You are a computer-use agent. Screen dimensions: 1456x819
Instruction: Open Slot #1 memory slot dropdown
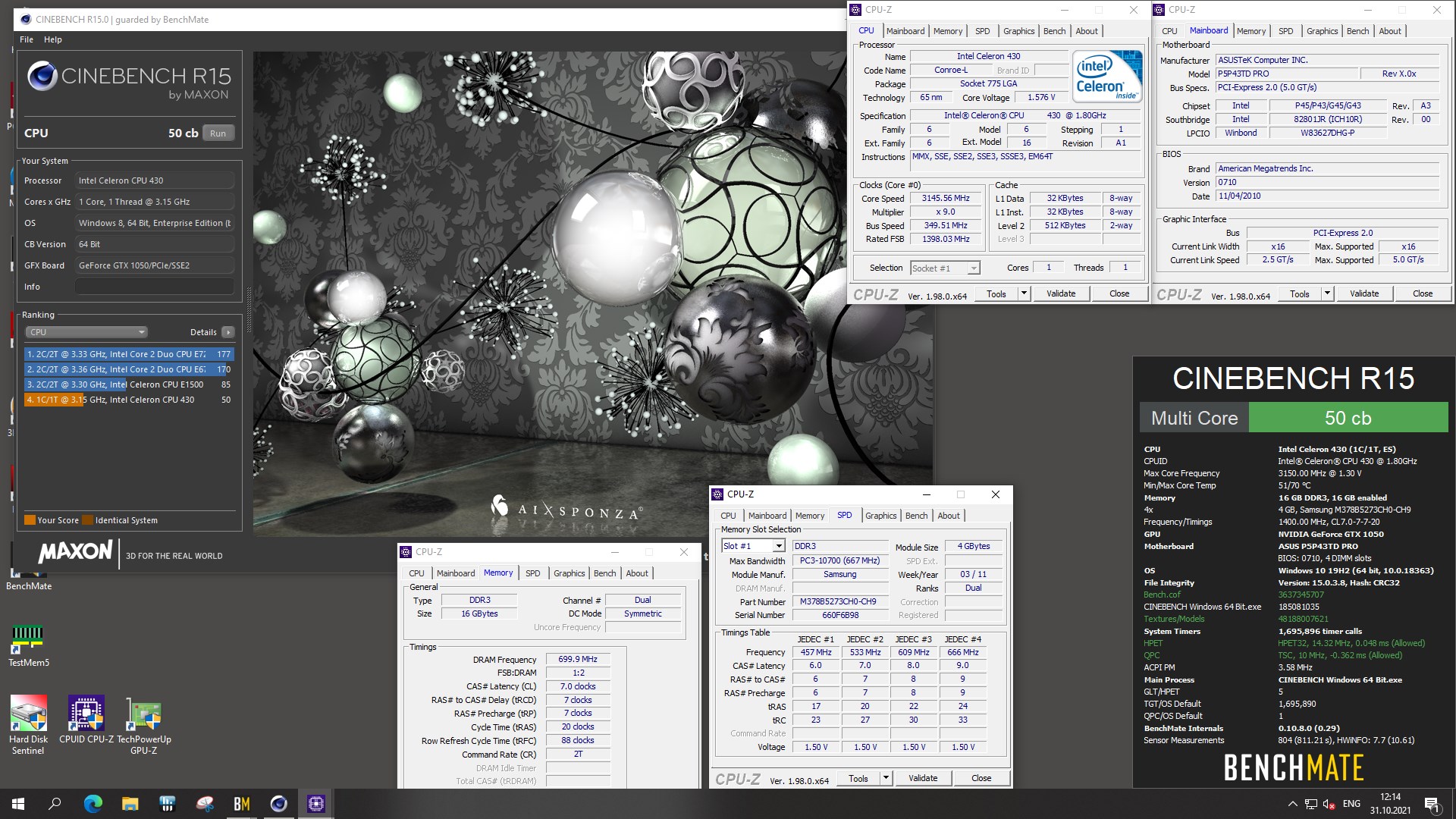[753, 546]
